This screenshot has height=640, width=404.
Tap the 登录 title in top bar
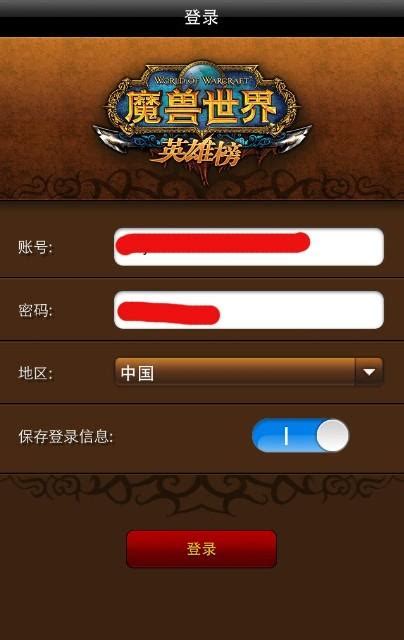pyautogui.click(x=202, y=18)
